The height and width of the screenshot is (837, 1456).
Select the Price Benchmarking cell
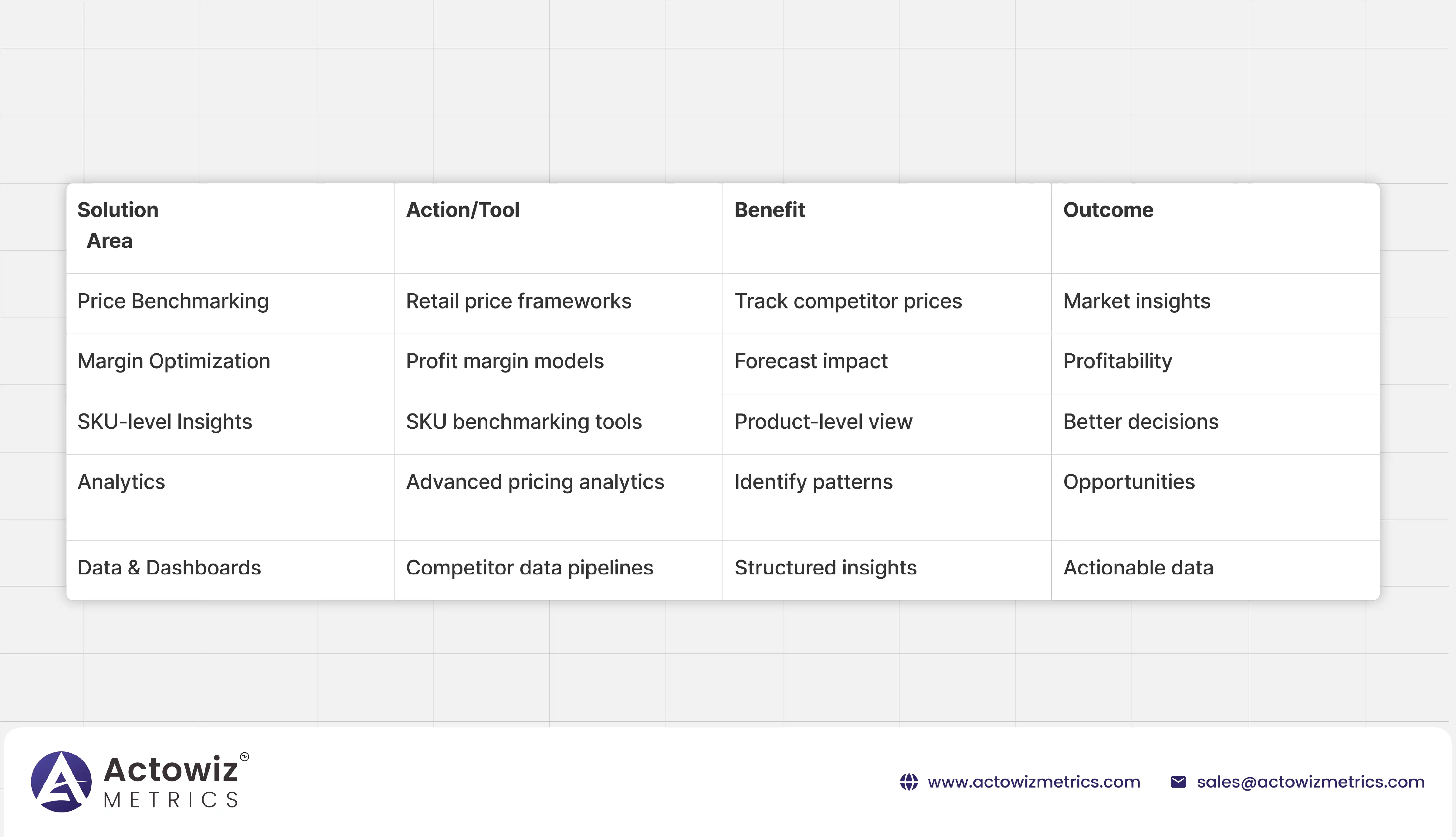(173, 301)
